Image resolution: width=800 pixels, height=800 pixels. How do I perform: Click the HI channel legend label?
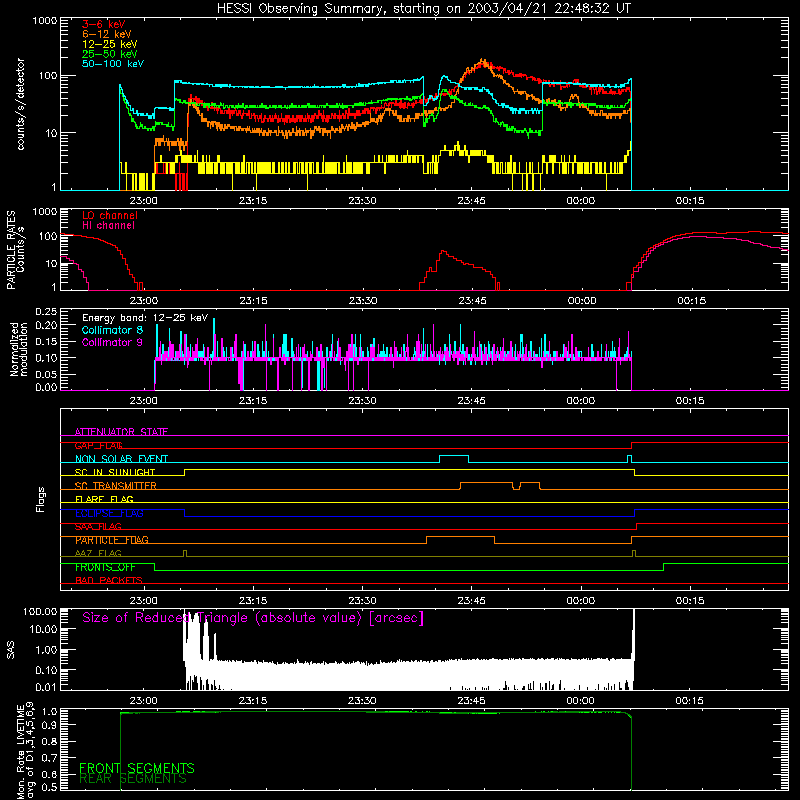coord(108,226)
